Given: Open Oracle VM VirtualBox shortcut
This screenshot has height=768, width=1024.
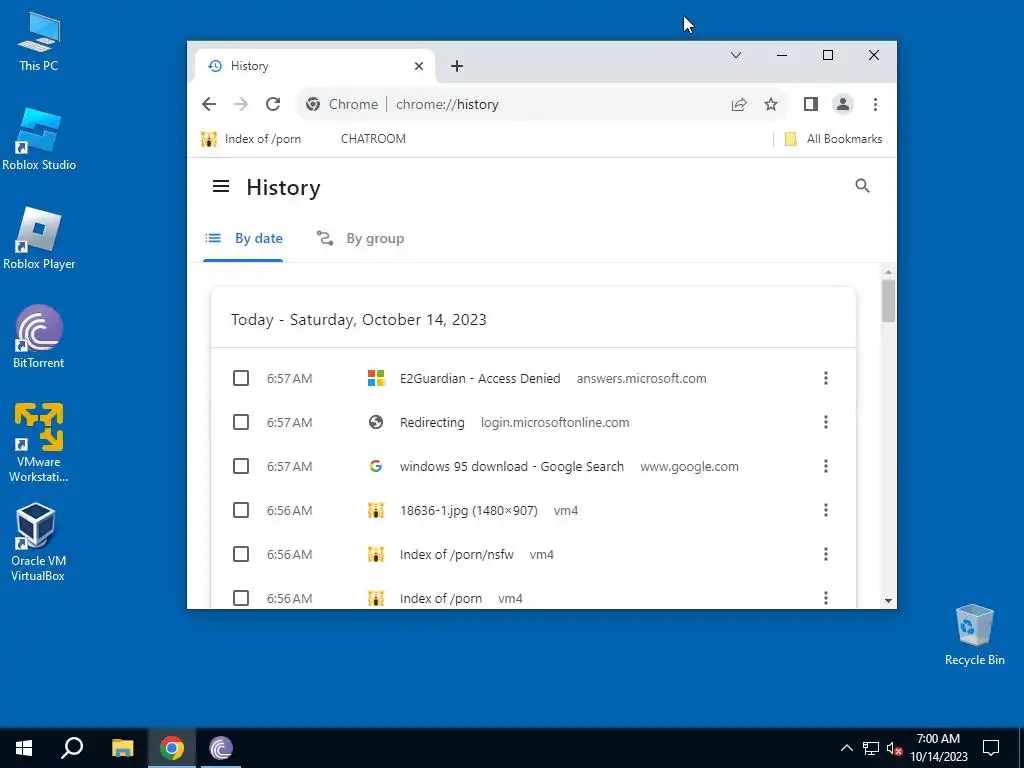Looking at the screenshot, I should pos(37,542).
